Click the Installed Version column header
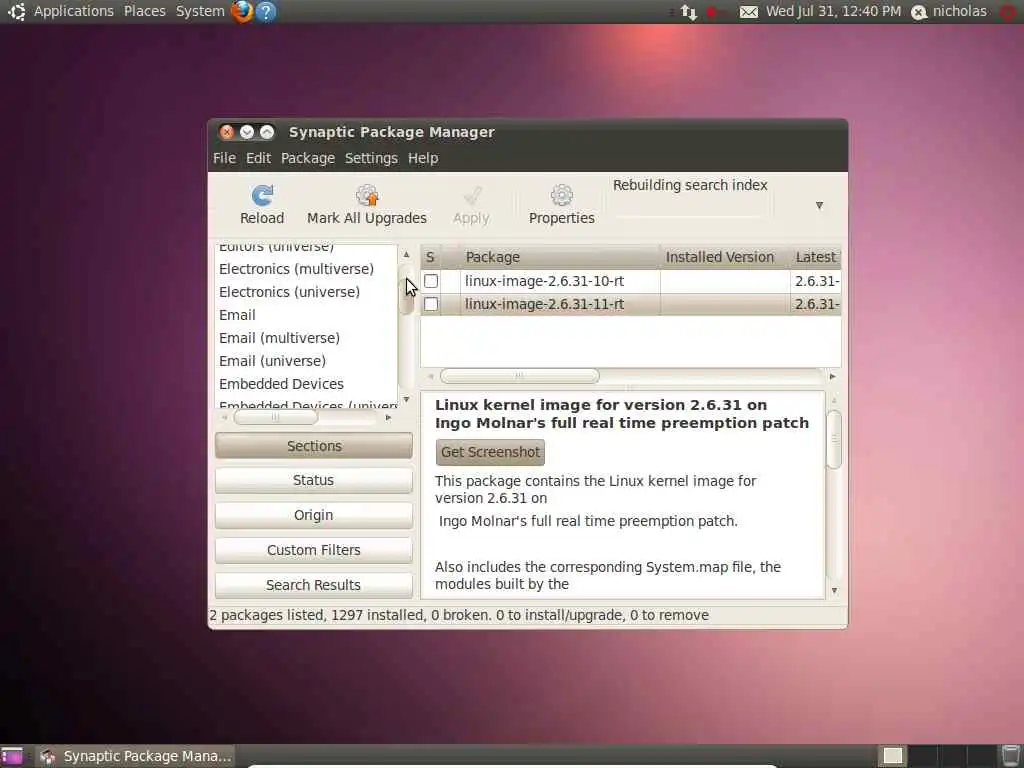 click(x=725, y=257)
